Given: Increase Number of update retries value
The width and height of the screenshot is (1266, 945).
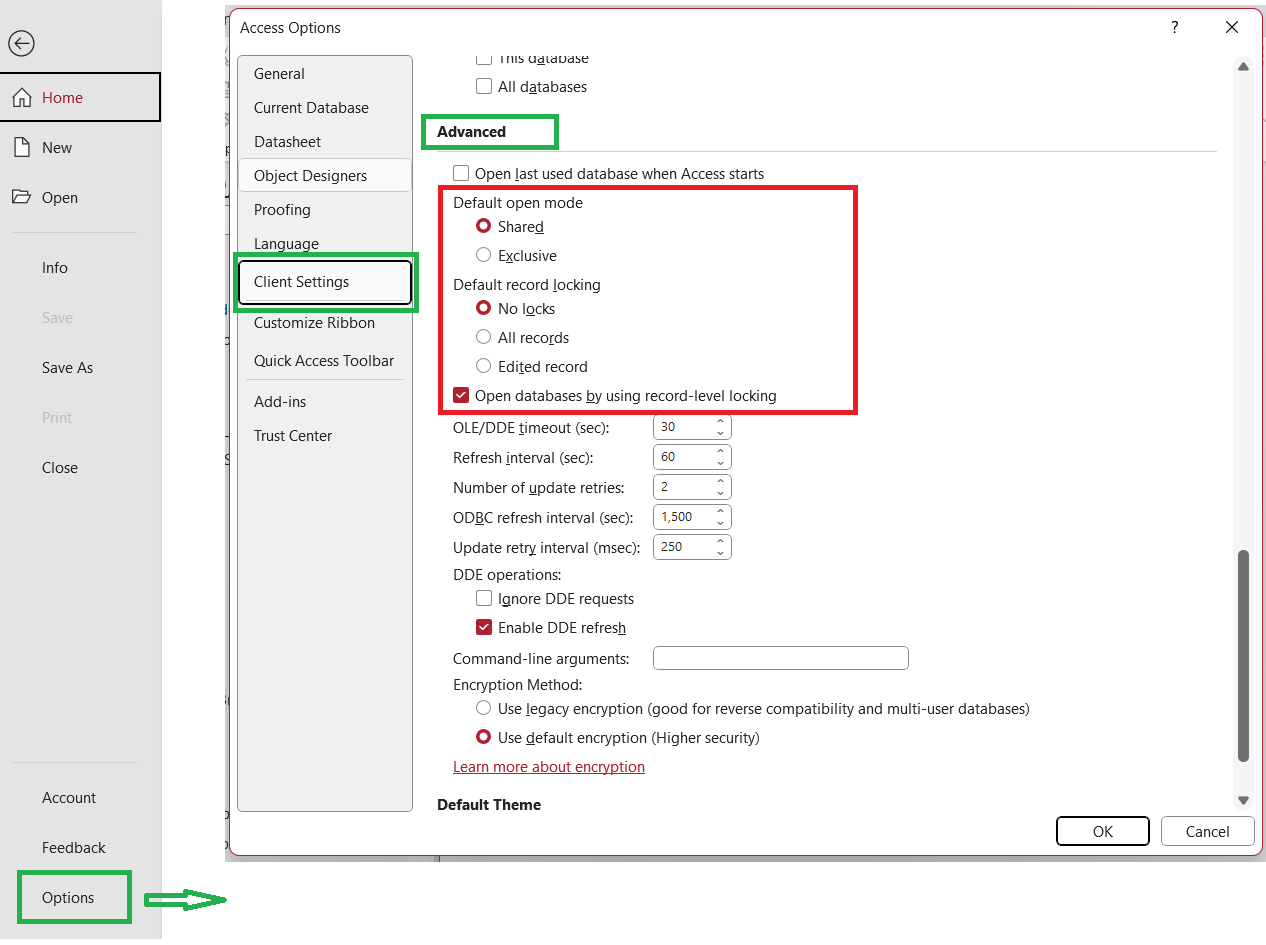Looking at the screenshot, I should coord(721,482).
